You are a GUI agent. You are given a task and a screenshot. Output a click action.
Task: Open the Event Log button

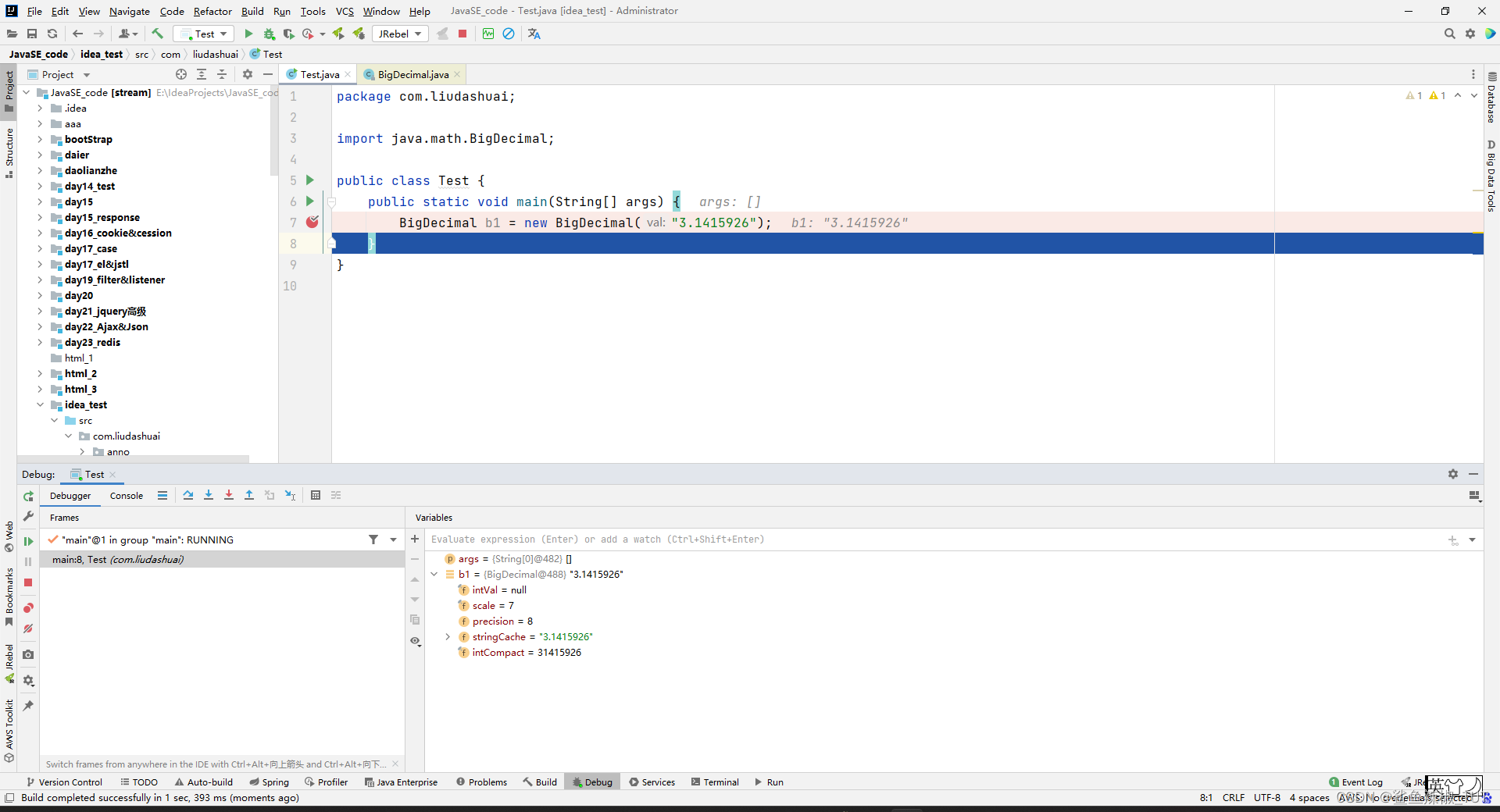point(1355,782)
